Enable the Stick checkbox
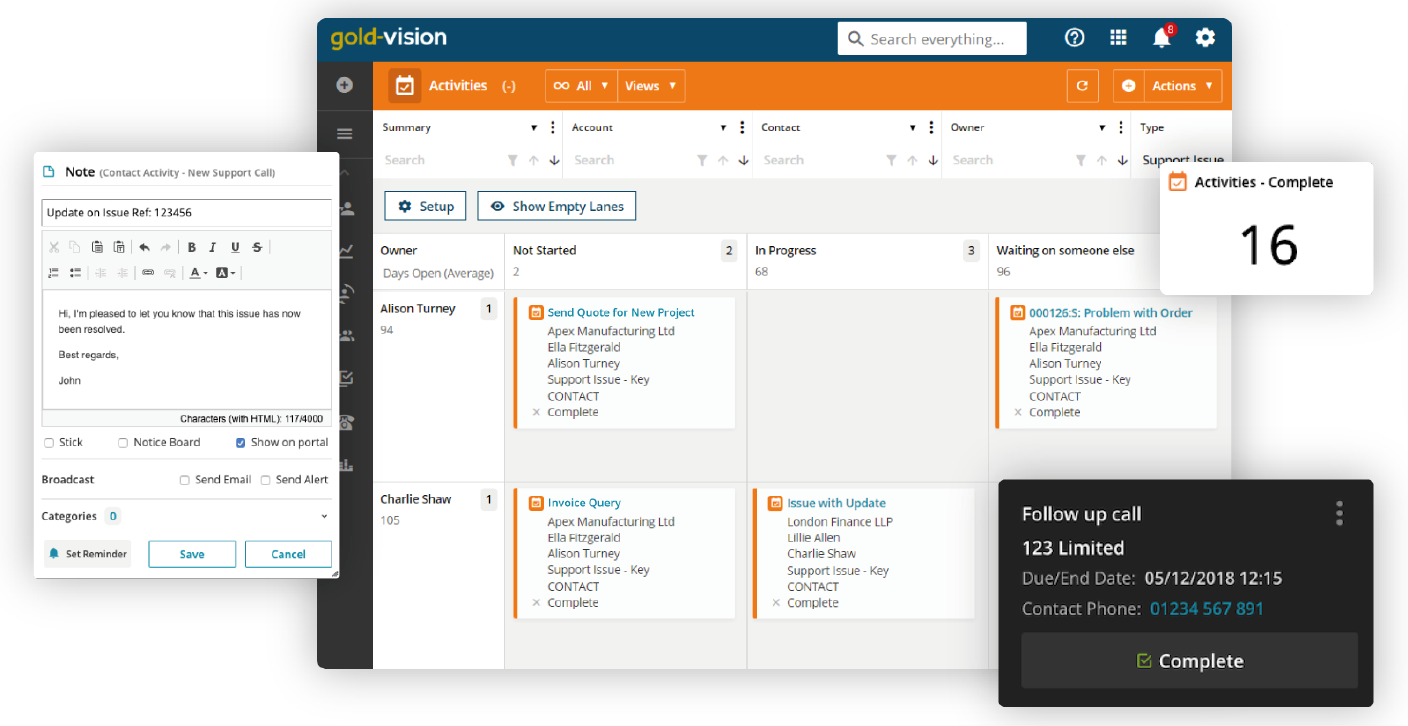 pyautogui.click(x=48, y=442)
